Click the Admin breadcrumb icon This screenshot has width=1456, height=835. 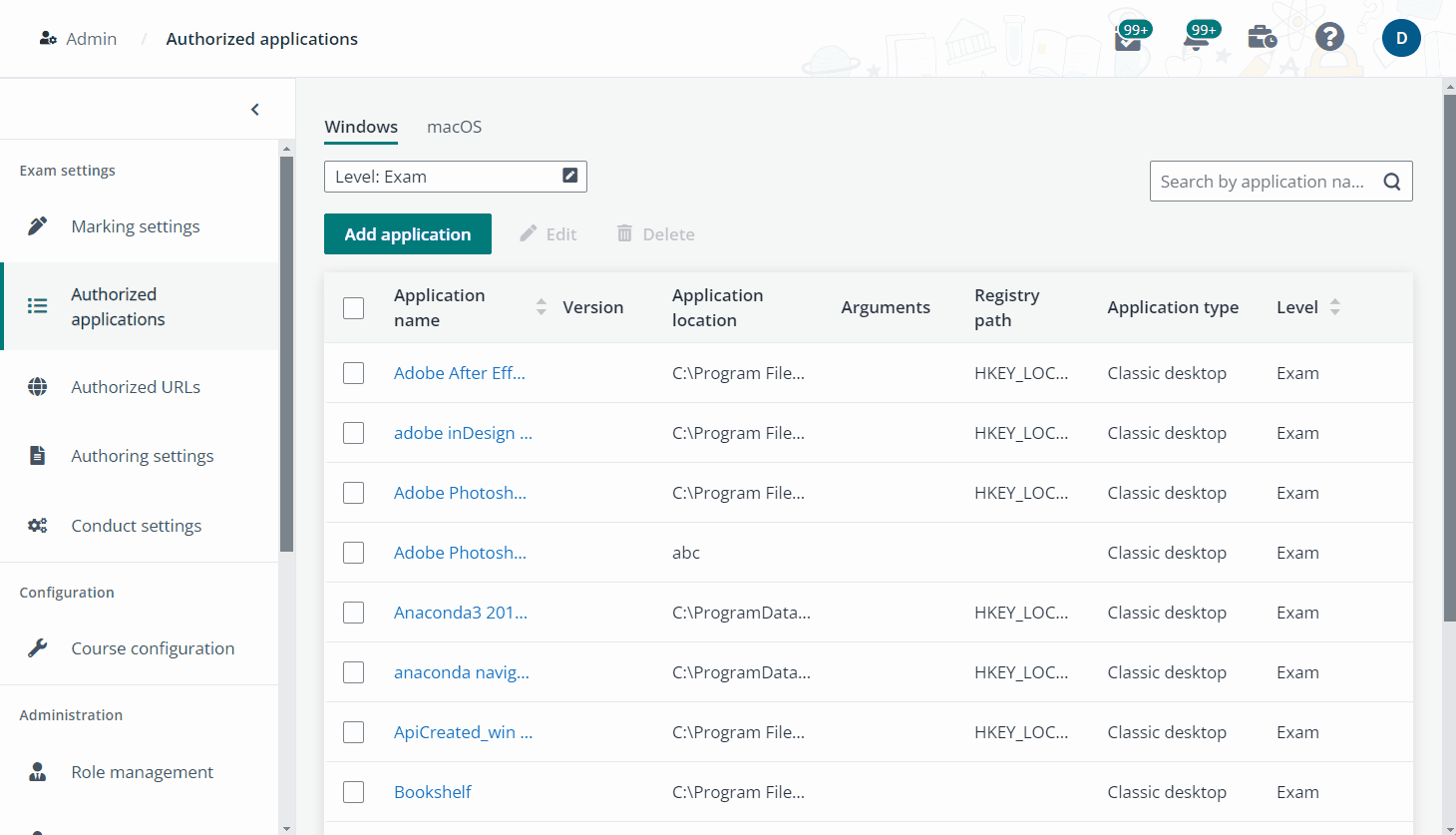pyautogui.click(x=48, y=38)
